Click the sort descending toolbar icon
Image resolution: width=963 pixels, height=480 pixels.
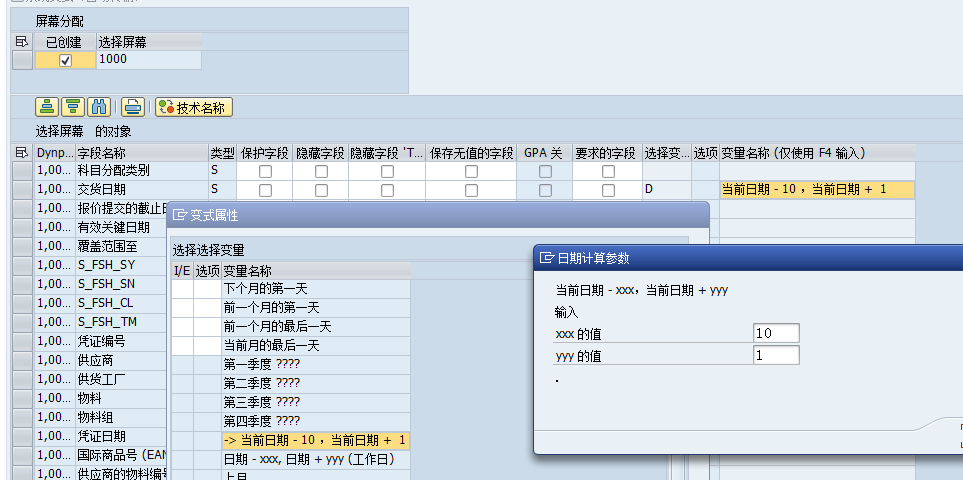tap(73, 107)
